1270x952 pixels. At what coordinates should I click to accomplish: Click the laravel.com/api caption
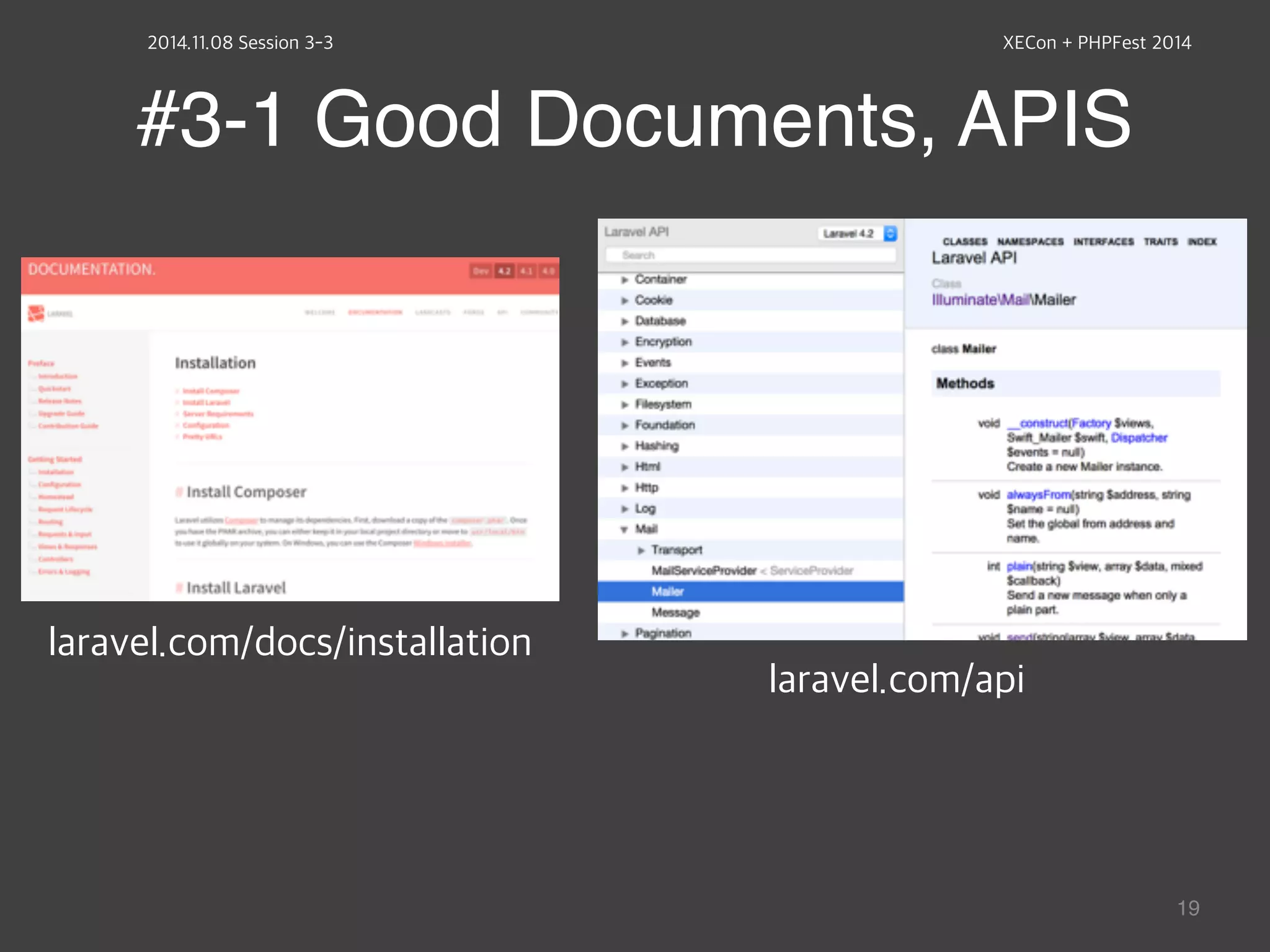(896, 680)
